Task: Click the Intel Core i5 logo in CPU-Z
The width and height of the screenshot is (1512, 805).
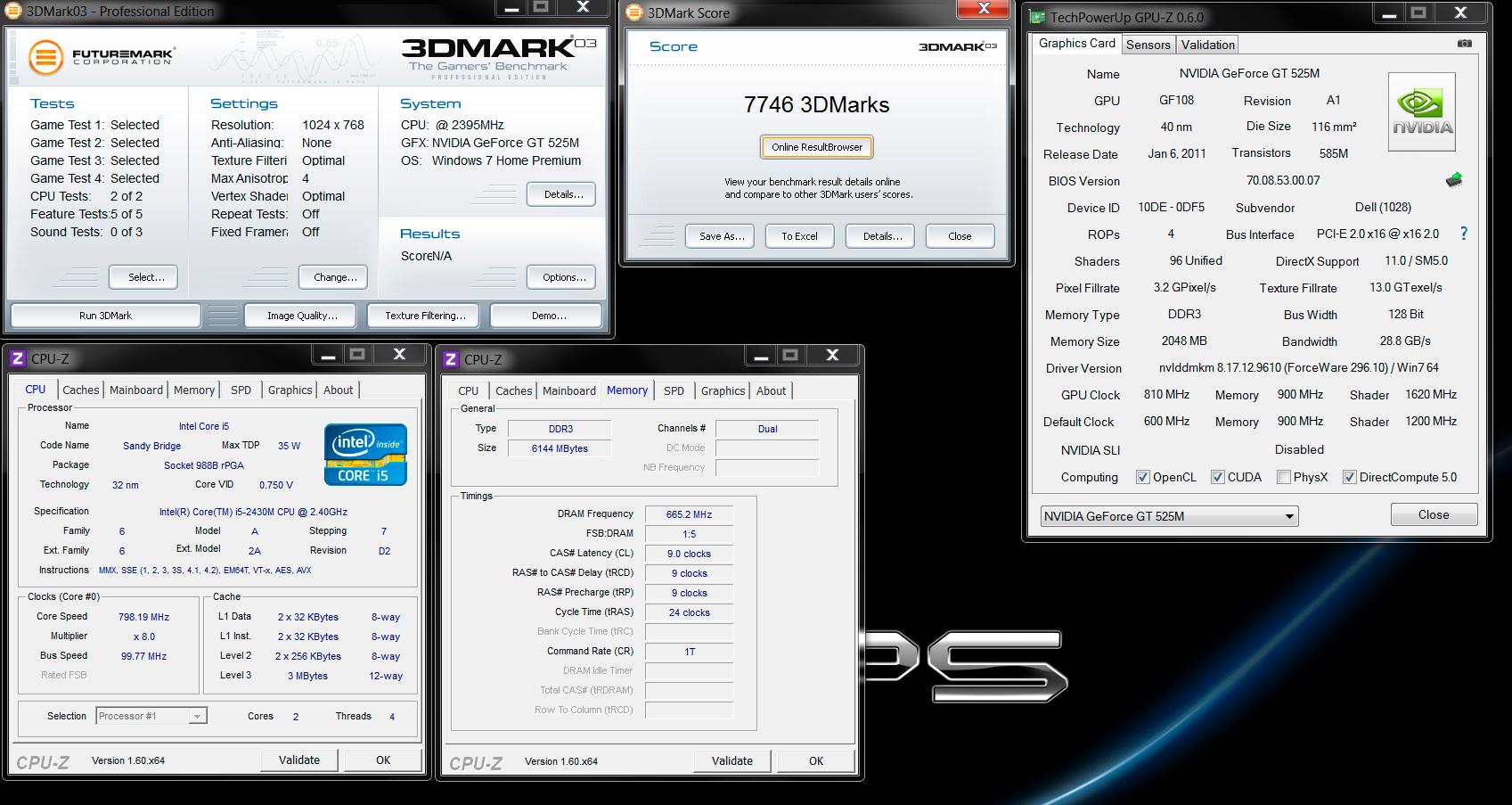Action: click(x=365, y=455)
